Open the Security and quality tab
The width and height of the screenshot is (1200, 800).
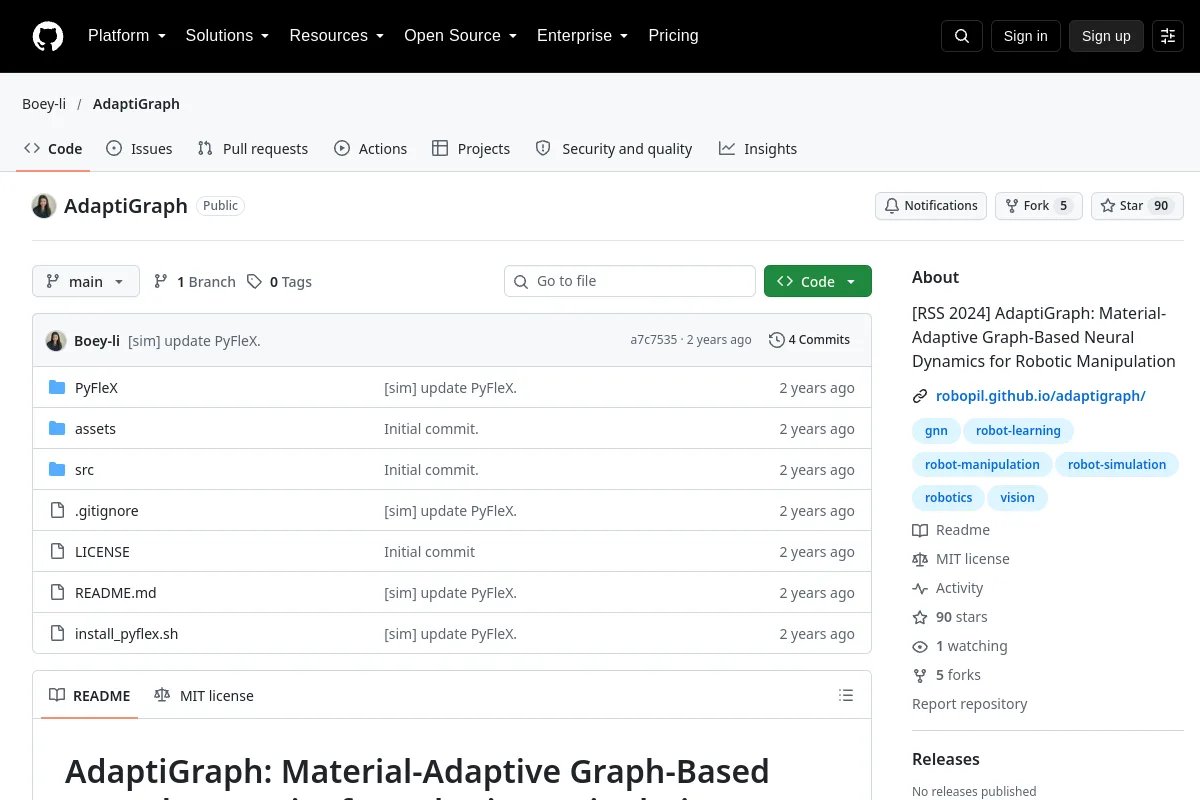(614, 149)
